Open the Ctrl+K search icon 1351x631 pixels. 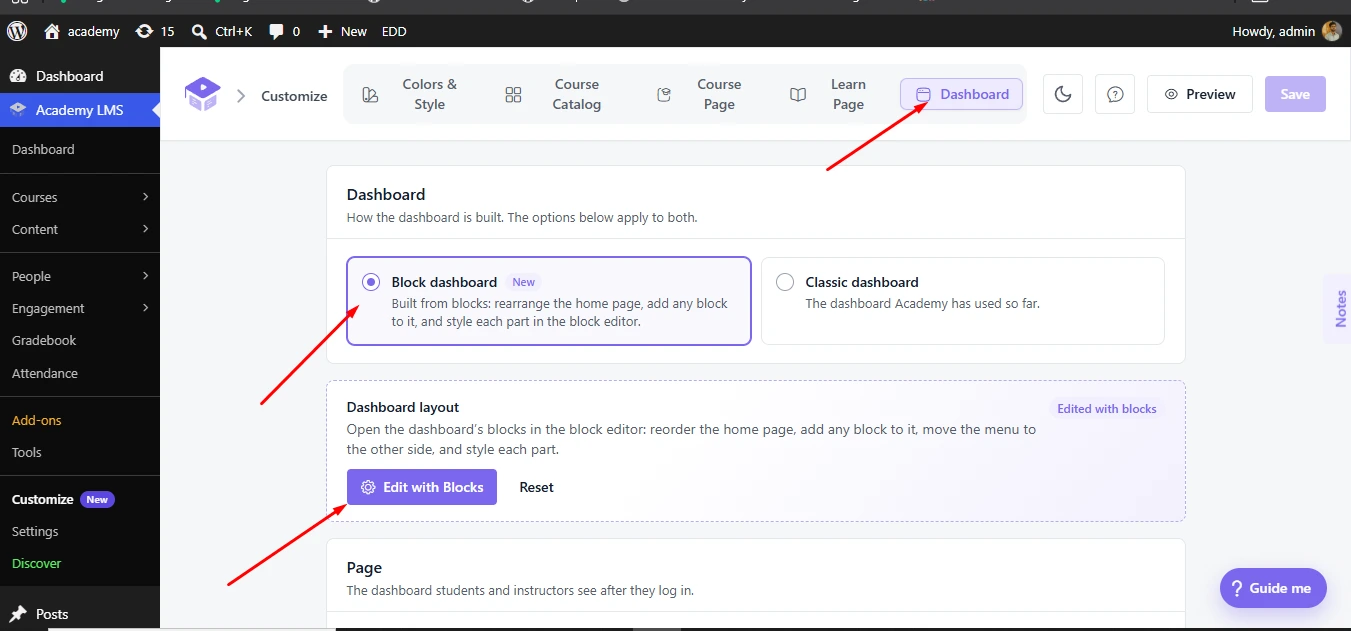tap(200, 31)
